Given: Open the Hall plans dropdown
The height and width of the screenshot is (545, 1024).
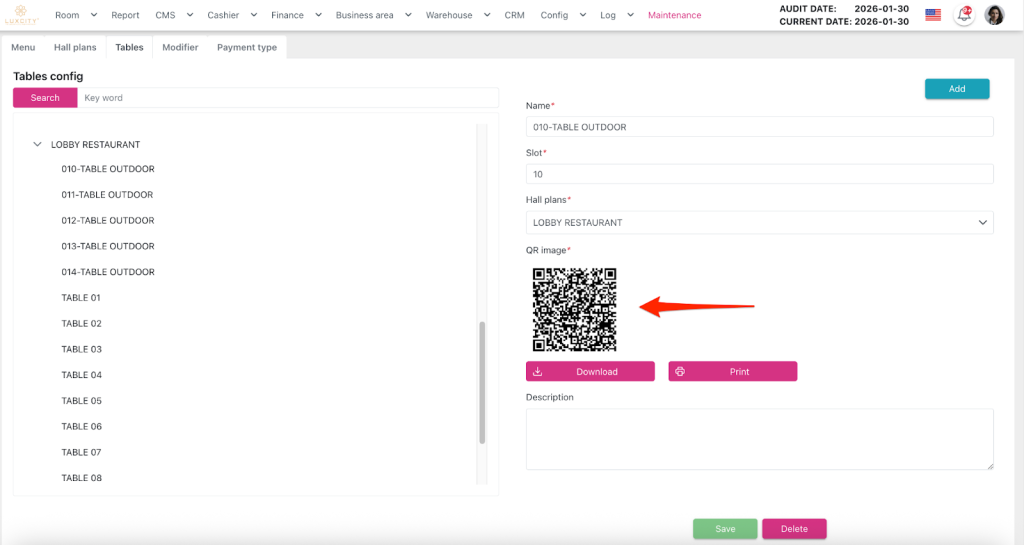Looking at the screenshot, I should [x=759, y=222].
